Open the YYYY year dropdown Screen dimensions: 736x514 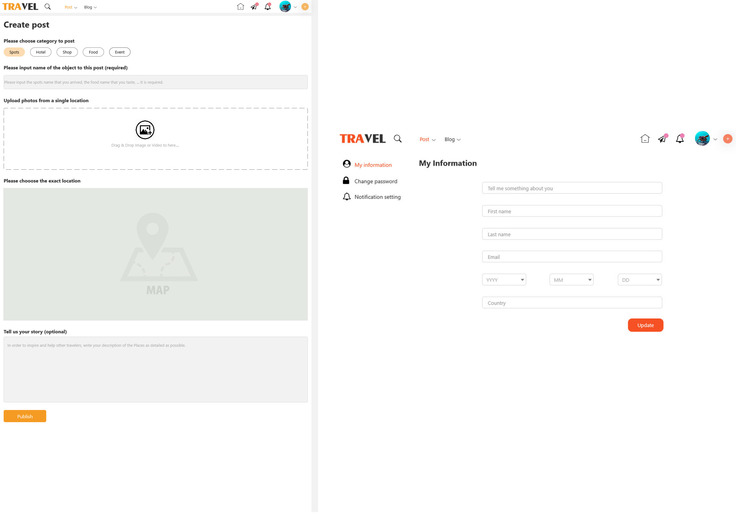click(504, 280)
